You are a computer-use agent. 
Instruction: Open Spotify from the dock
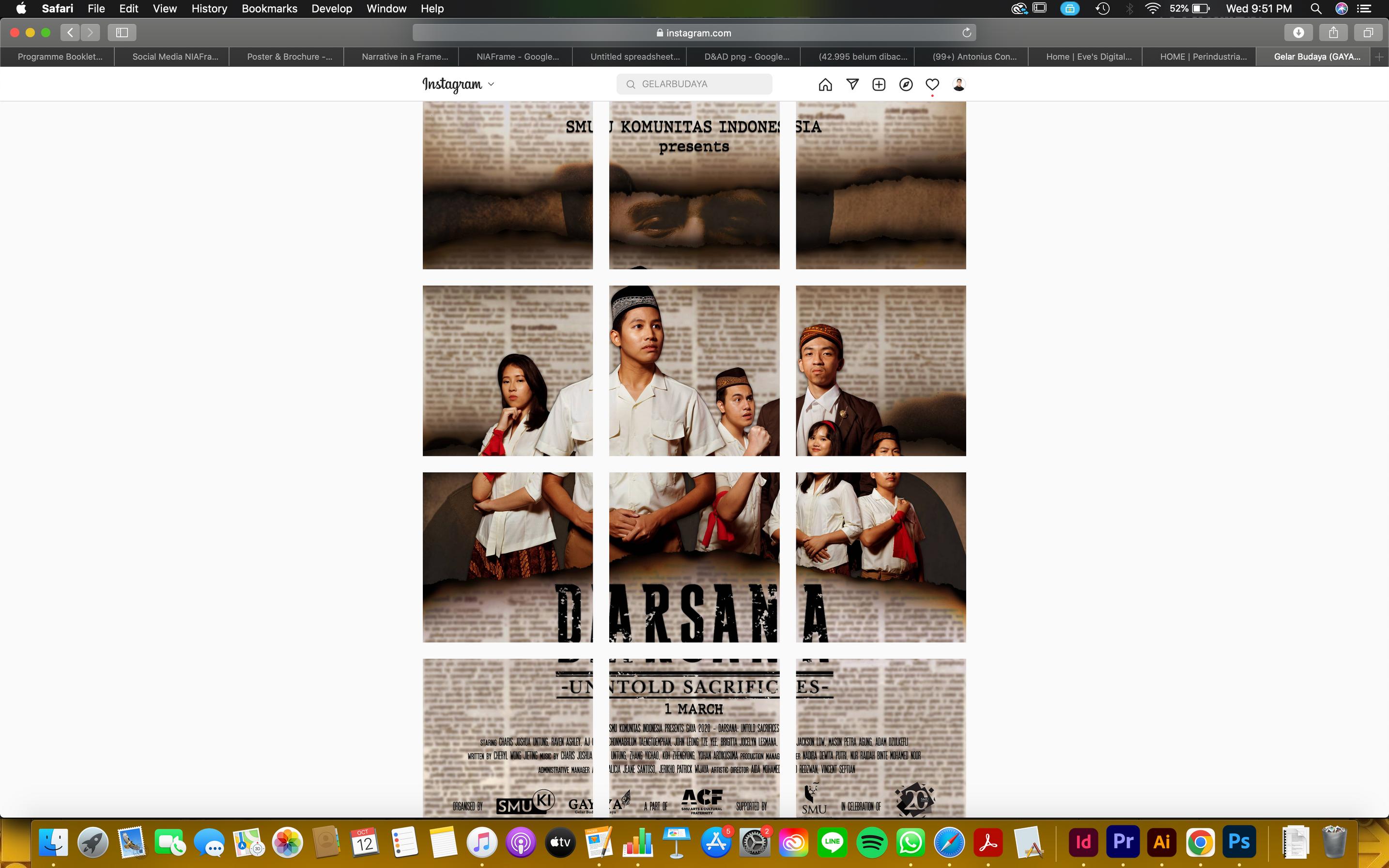(x=871, y=842)
